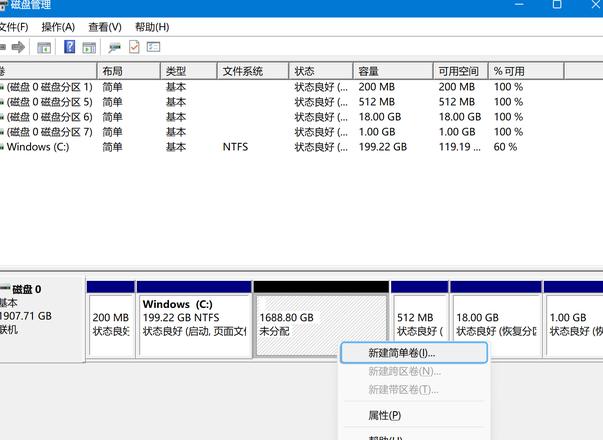Sort by the % 可用 column header
Image resolution: width=603 pixels, height=440 pixels.
point(526,71)
